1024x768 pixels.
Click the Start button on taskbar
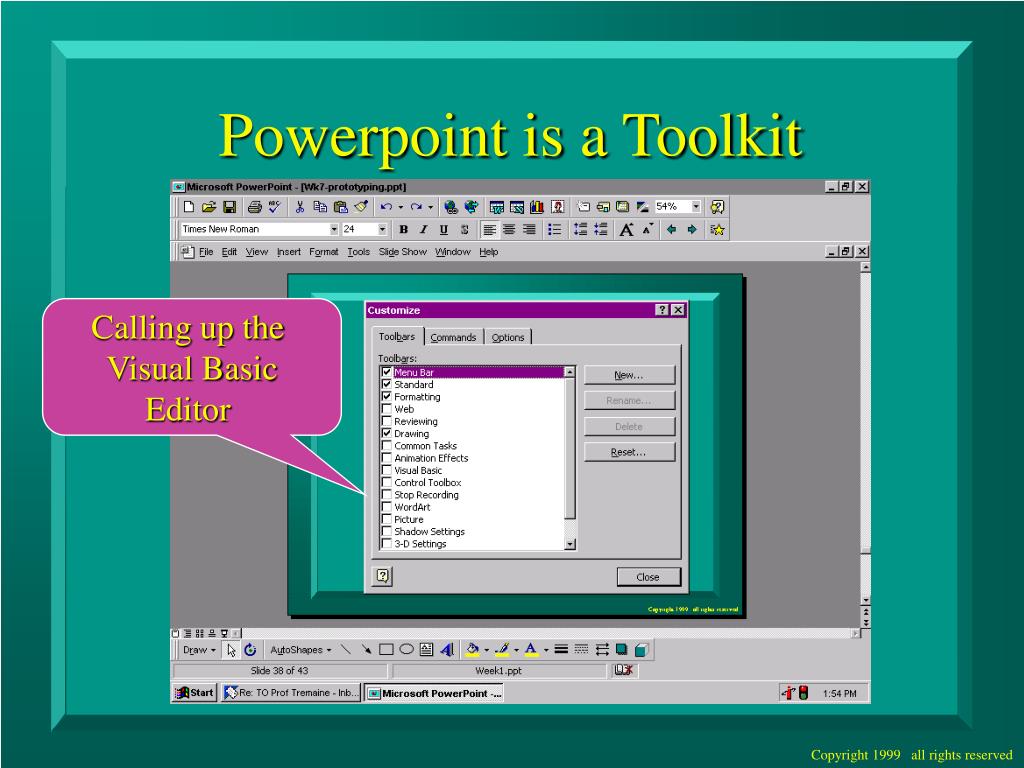[x=194, y=693]
